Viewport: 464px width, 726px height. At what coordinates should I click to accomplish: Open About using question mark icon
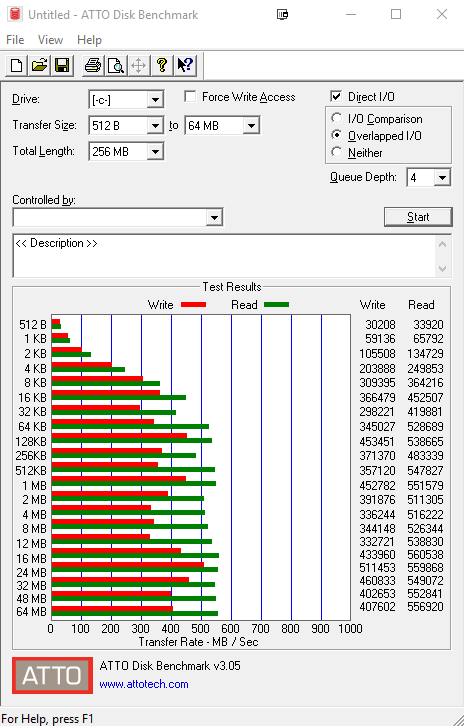point(162,65)
